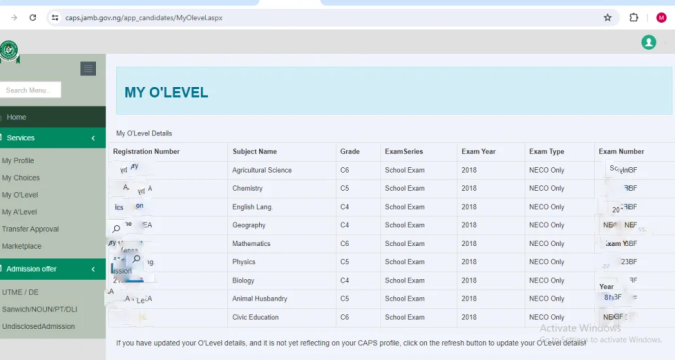Click 2018 in Biology row
Image resolution: width=675 pixels, height=360 pixels.
(x=469, y=280)
